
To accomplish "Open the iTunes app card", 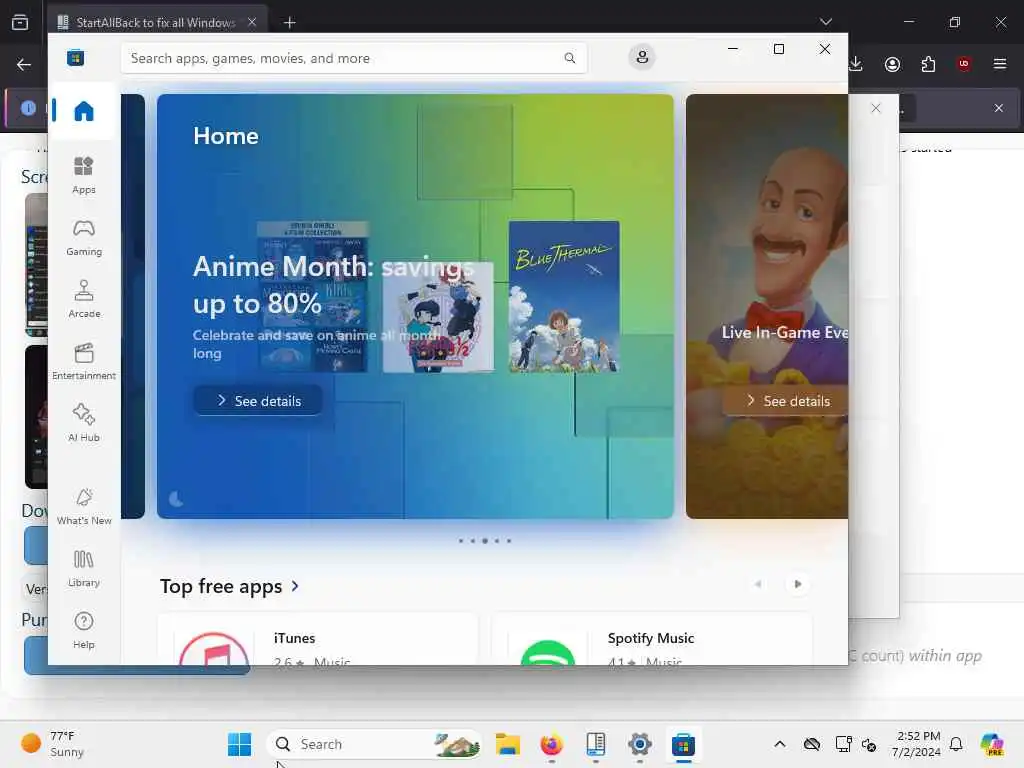I will coord(318,640).
